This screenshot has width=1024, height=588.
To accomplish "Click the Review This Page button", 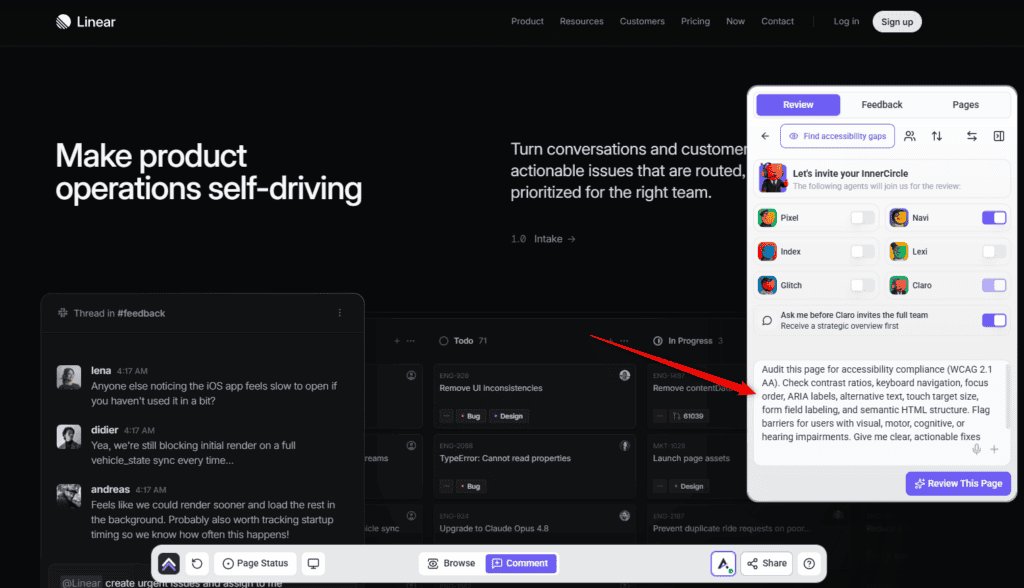I will [x=958, y=483].
